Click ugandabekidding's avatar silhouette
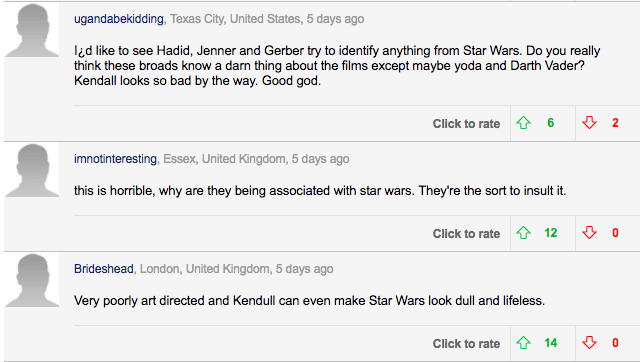Image resolution: width=641 pixels, height=362 pixels. tap(32, 30)
